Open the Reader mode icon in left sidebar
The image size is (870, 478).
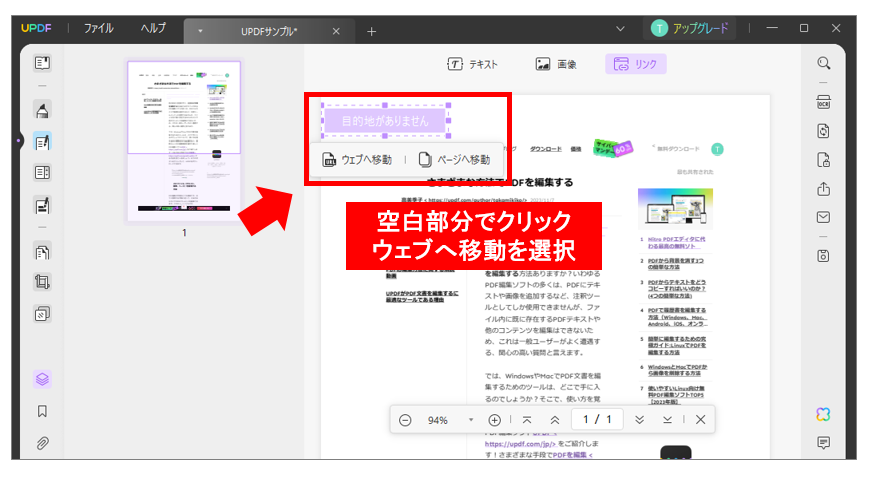42,63
